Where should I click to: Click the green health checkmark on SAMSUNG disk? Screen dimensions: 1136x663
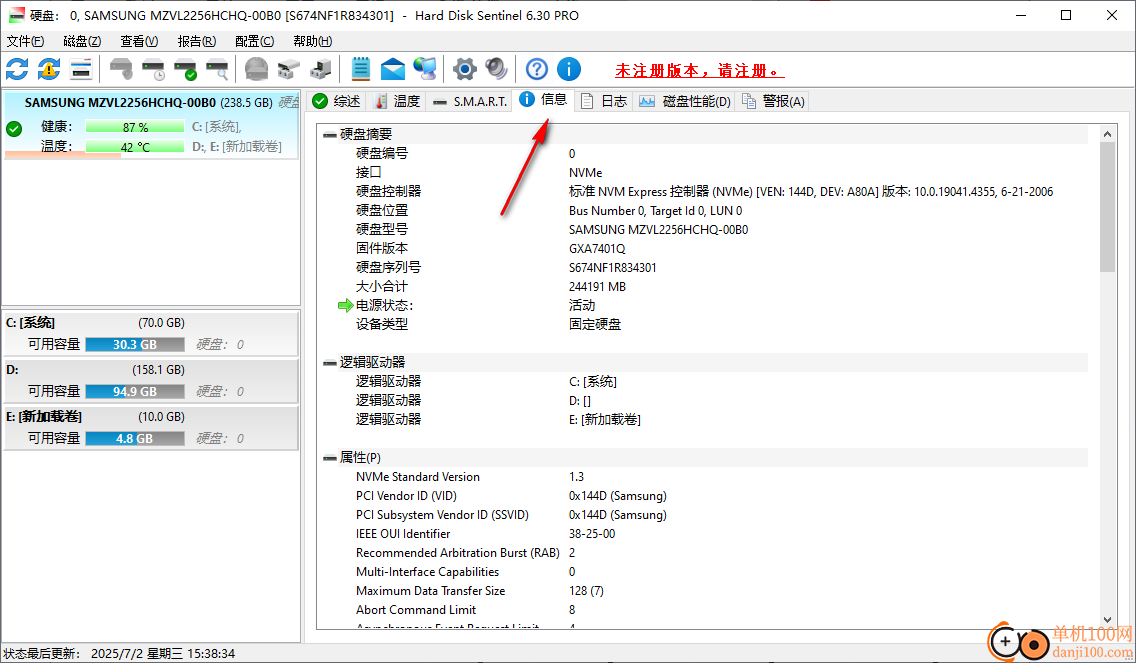pos(14,129)
